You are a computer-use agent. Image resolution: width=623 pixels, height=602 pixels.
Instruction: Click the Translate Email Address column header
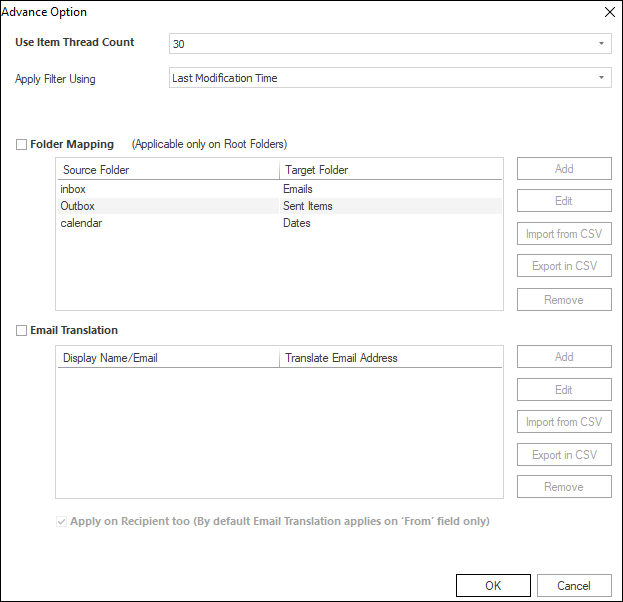[390, 358]
